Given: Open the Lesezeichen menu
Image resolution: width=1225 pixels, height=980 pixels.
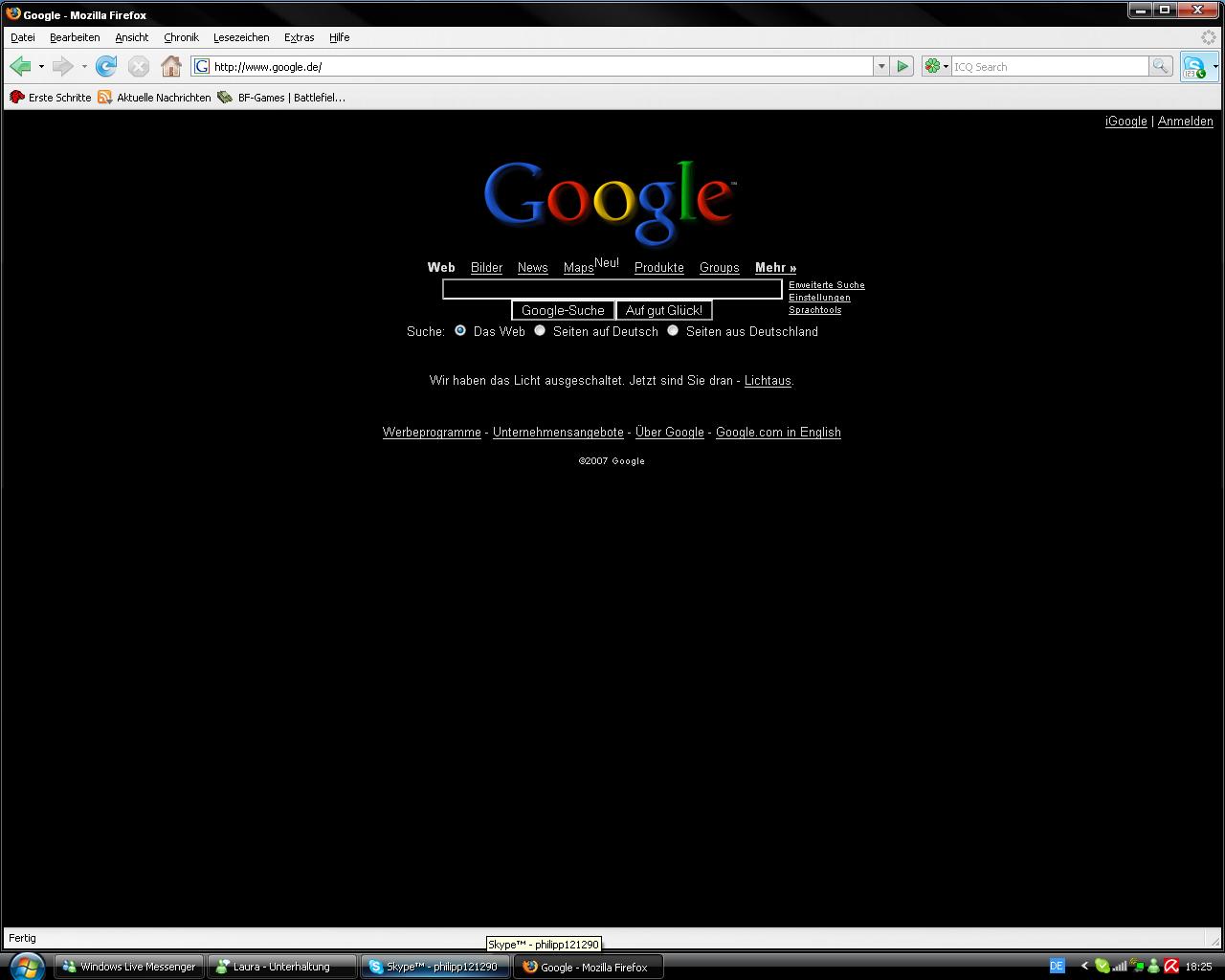Looking at the screenshot, I should tap(241, 37).
